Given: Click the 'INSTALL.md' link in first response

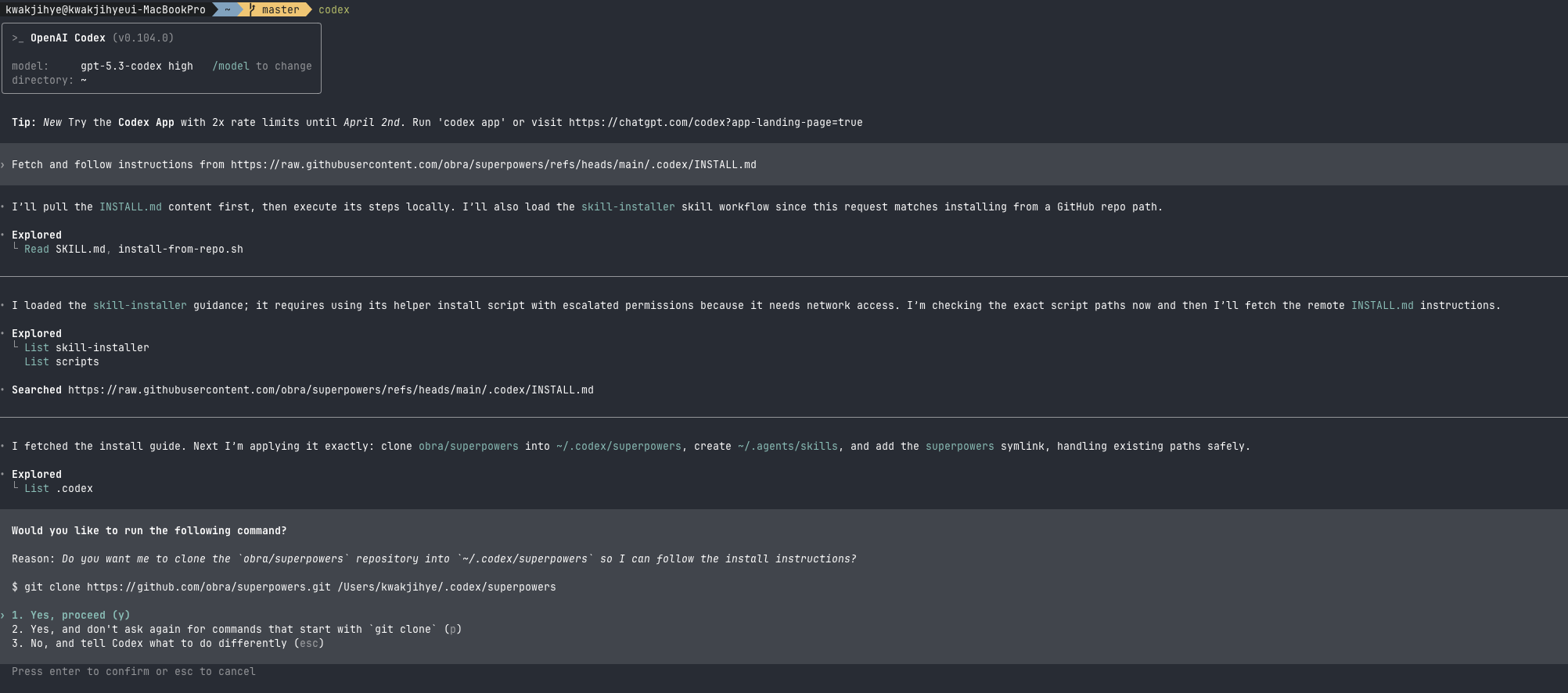Looking at the screenshot, I should 131,206.
